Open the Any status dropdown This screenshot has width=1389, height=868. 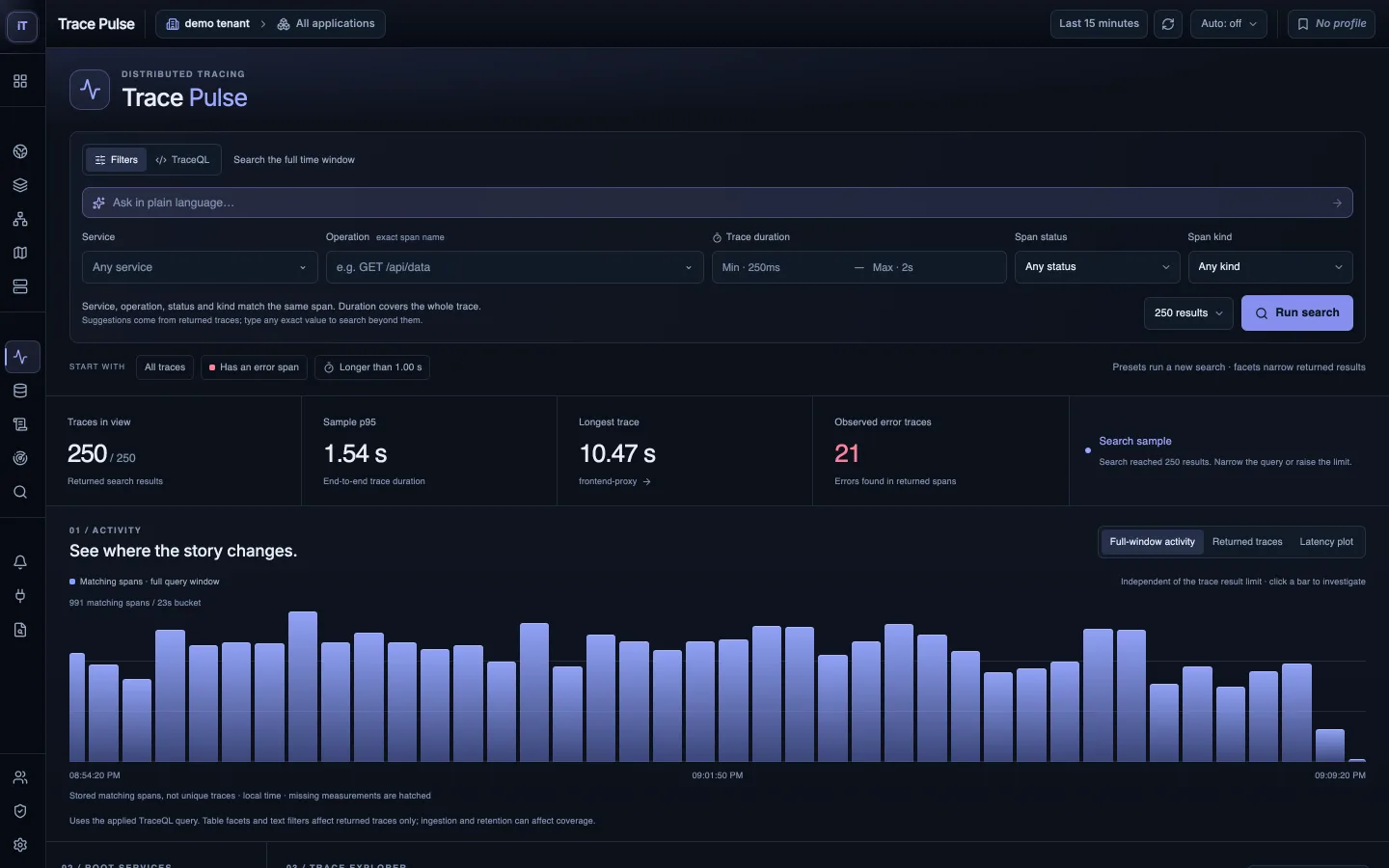click(x=1098, y=267)
